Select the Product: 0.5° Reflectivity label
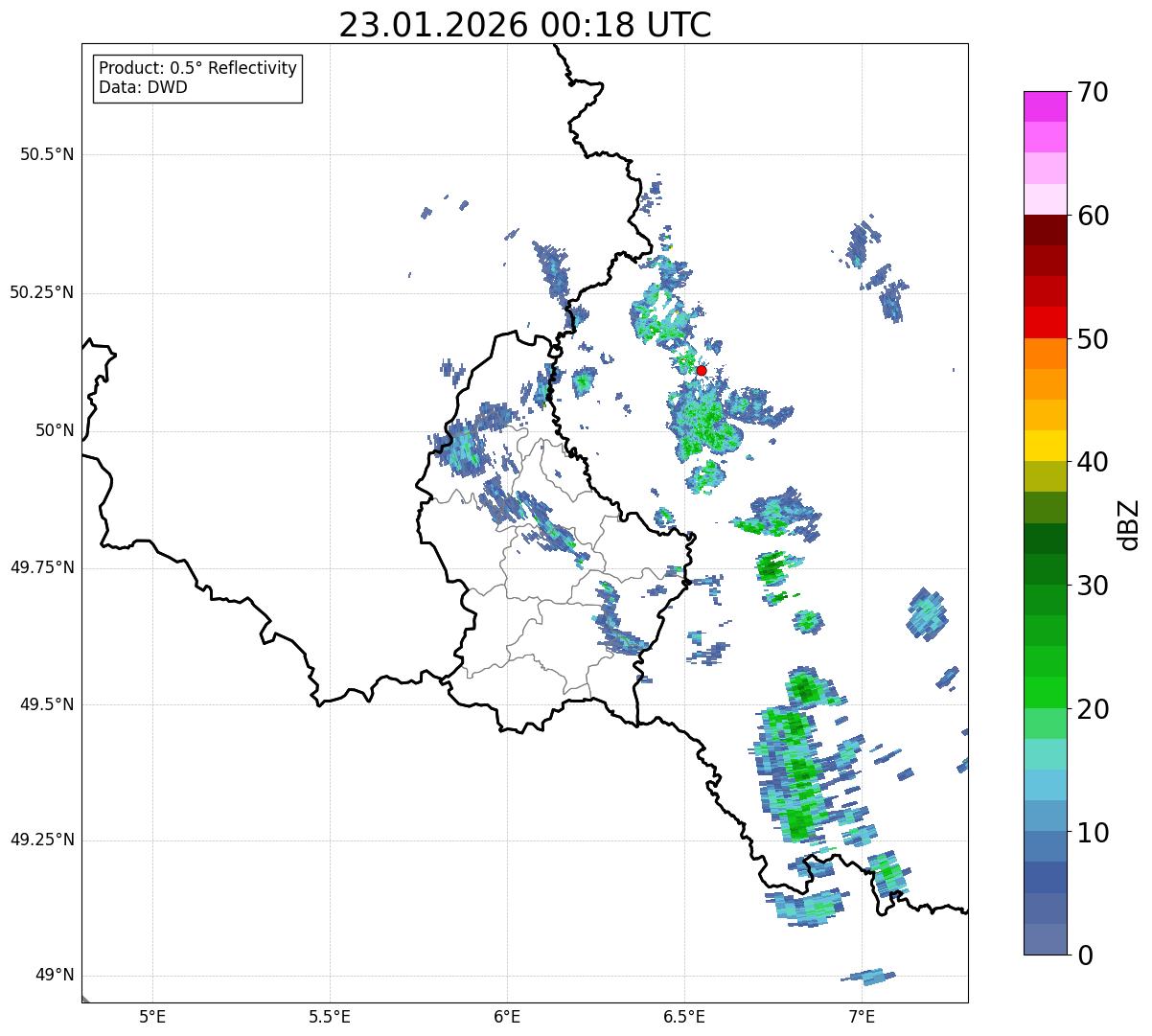Image resolution: width=1152 pixels, height=1036 pixels. (197, 68)
